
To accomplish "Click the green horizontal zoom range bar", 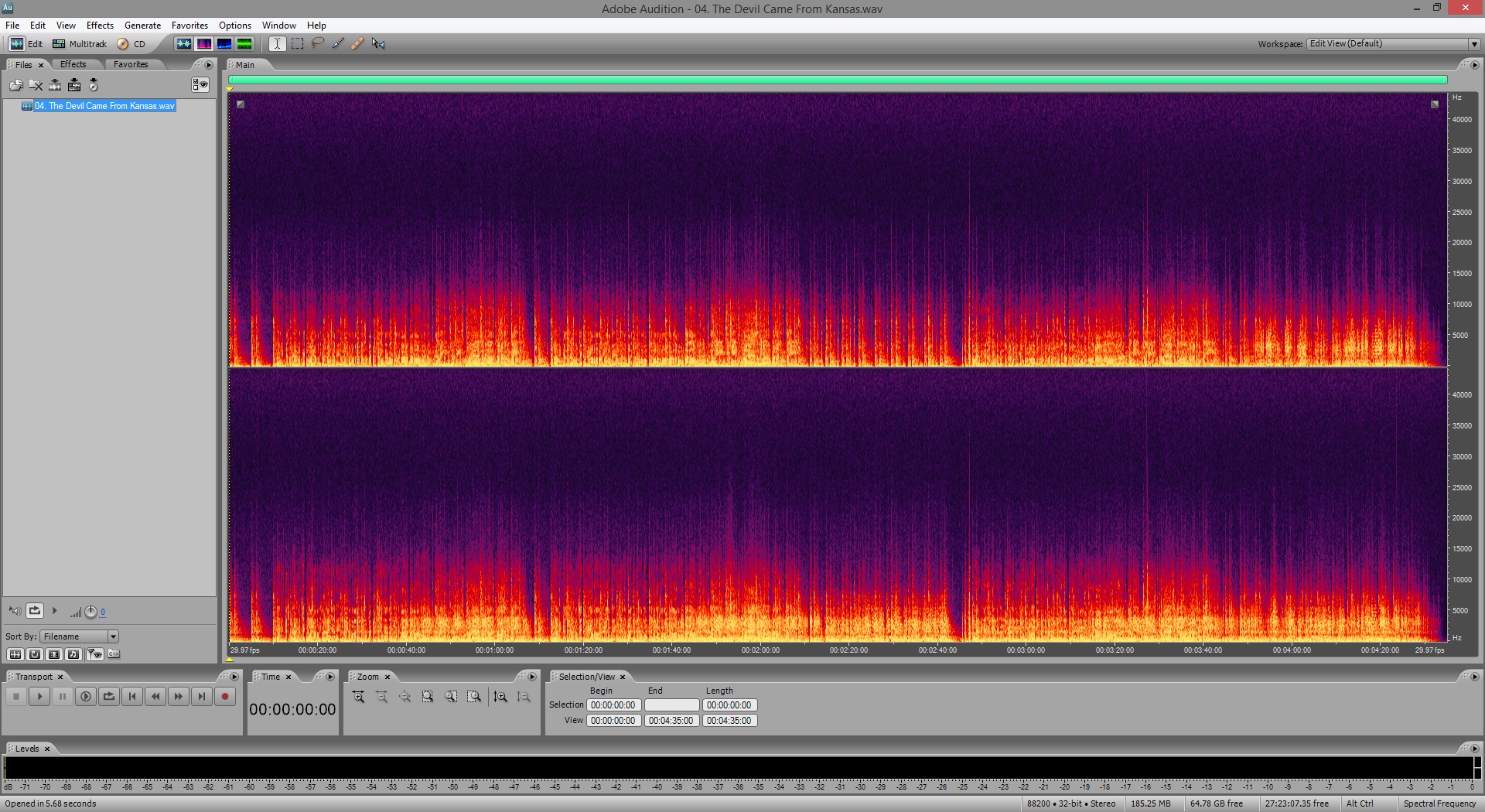I will (838, 80).
